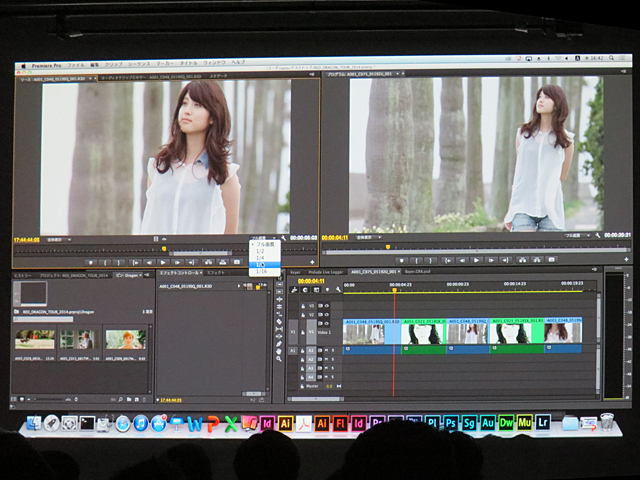Export a frame from the Program monitor
This screenshot has height=480, width=640.
click(x=551, y=260)
